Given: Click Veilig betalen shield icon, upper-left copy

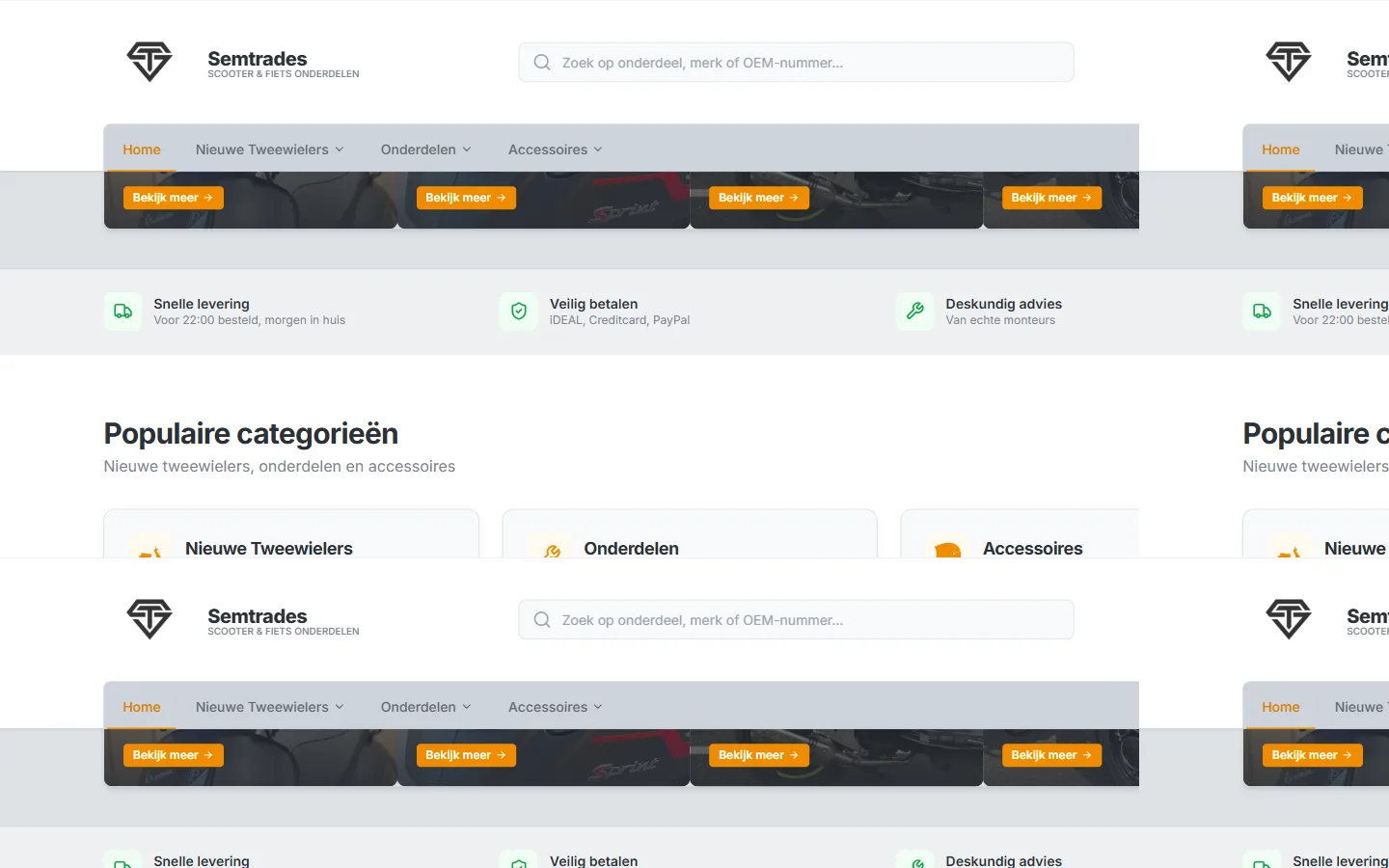Looking at the screenshot, I should pyautogui.click(x=519, y=312).
